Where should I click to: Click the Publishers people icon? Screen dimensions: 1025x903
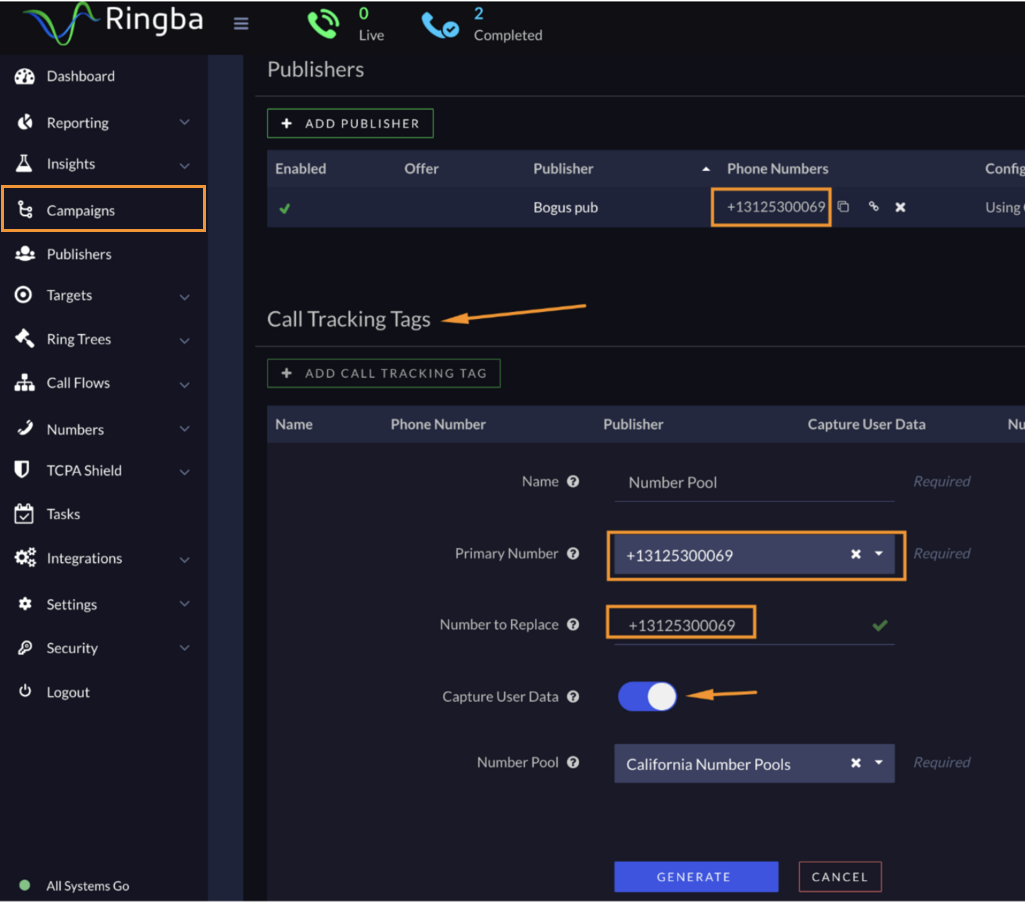(25, 254)
